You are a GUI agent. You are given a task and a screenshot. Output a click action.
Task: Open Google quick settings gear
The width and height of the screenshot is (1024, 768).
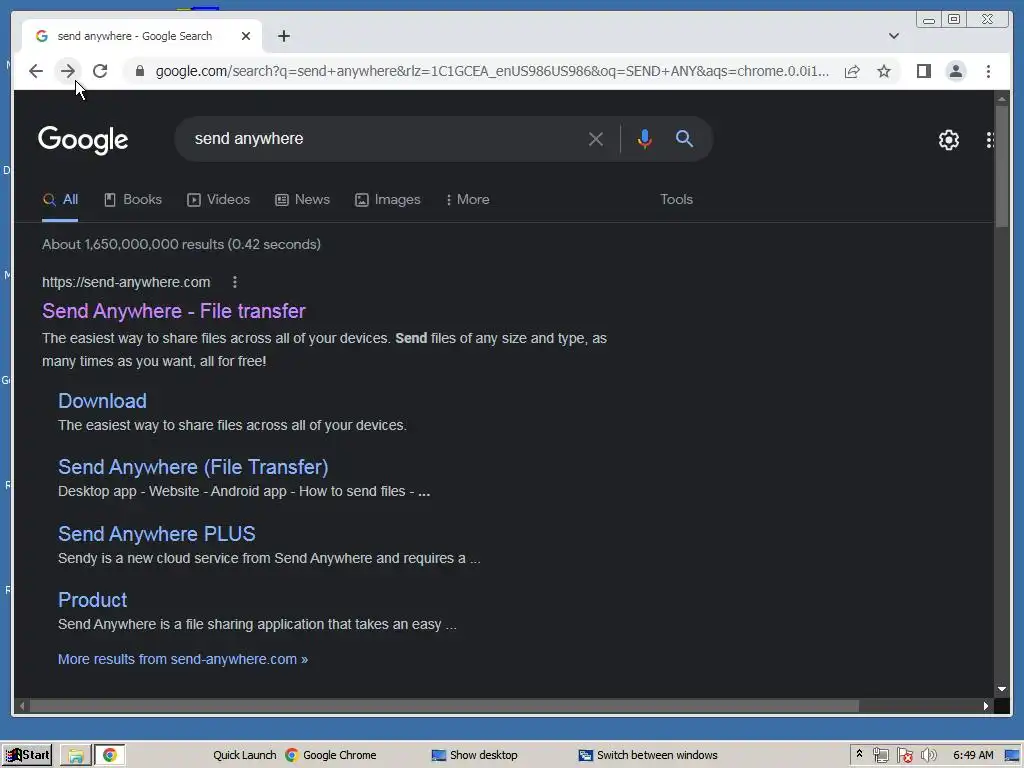(949, 140)
